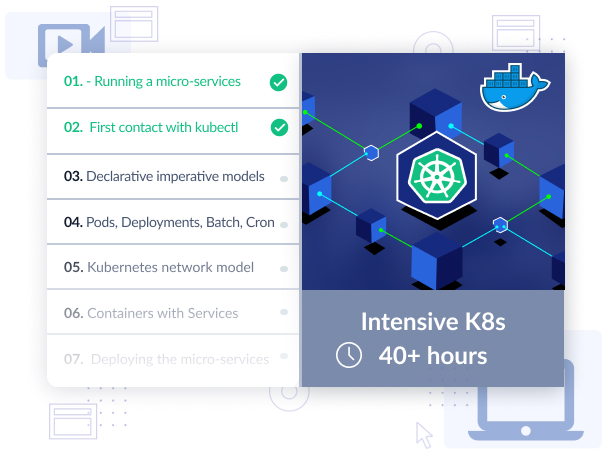This screenshot has width=608, height=455.
Task: Open lesson 01 Running a micro-services
Action: click(x=173, y=81)
